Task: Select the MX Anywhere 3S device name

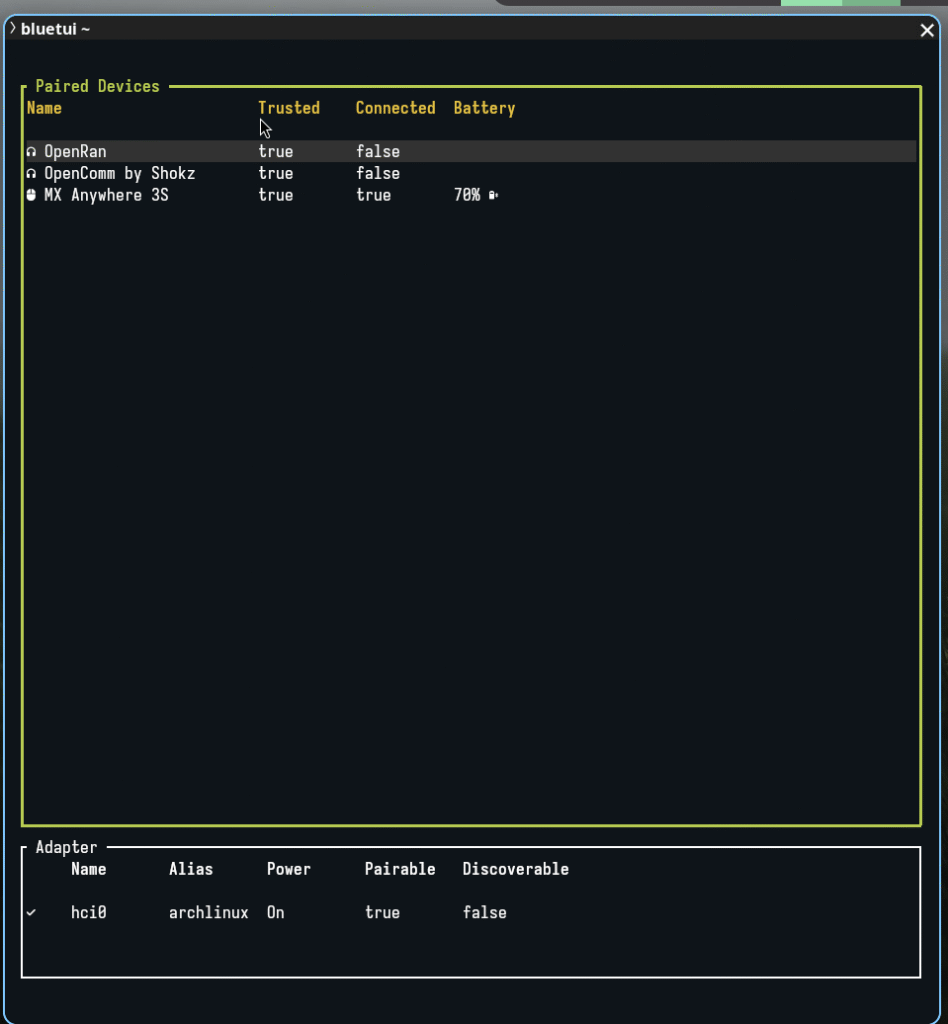Action: tap(106, 196)
